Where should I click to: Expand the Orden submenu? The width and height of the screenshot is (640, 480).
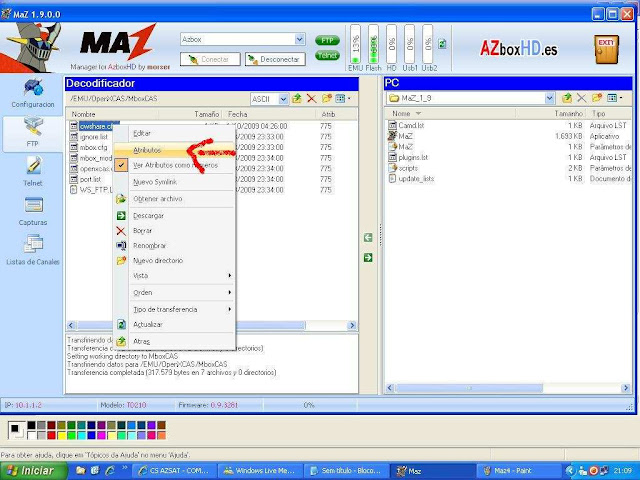pyautogui.click(x=174, y=293)
